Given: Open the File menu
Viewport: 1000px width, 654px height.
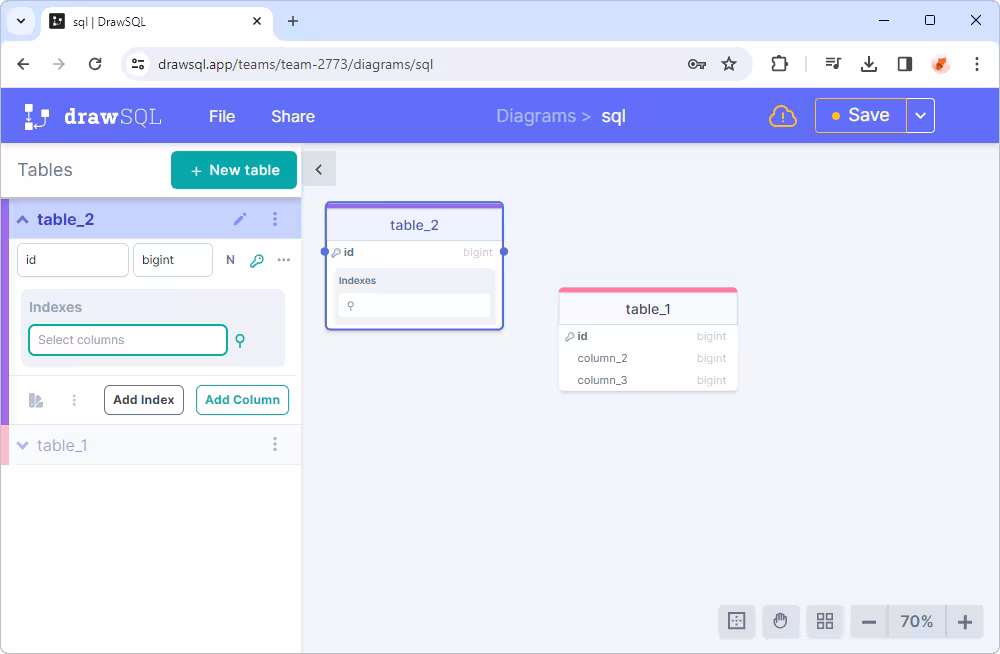Looking at the screenshot, I should [222, 117].
